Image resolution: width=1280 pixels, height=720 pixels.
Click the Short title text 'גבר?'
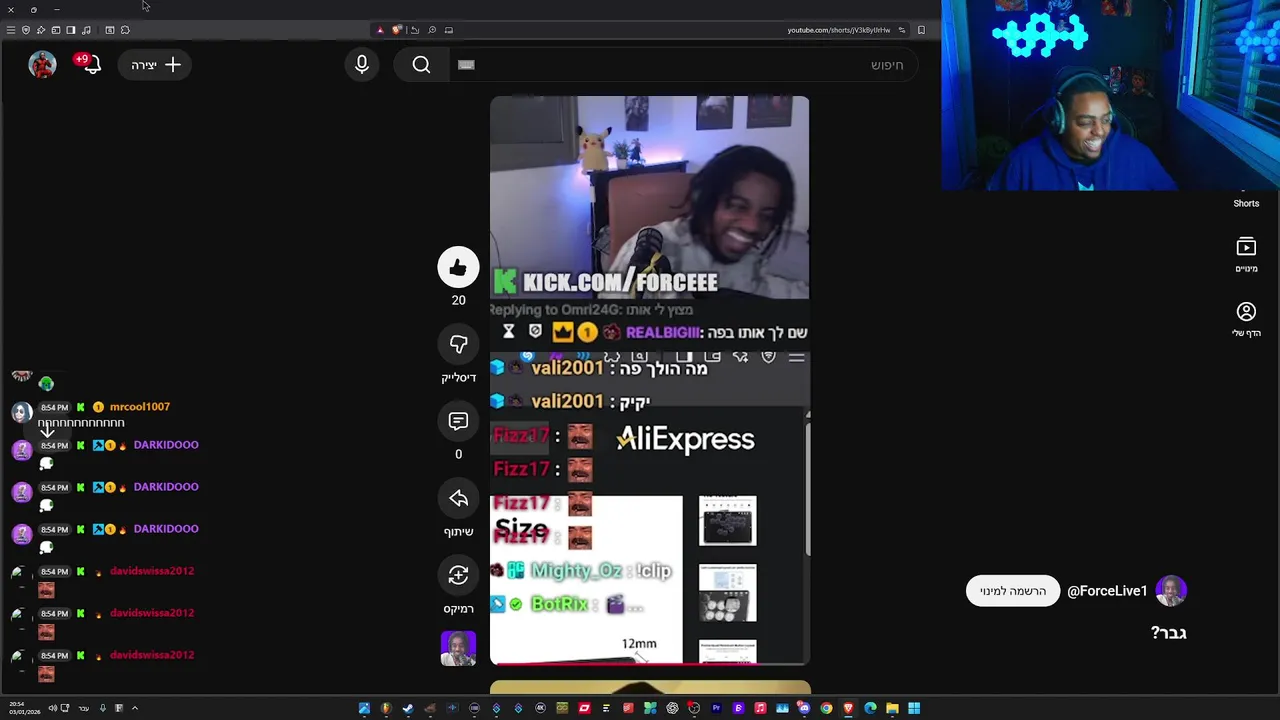(x=1168, y=633)
